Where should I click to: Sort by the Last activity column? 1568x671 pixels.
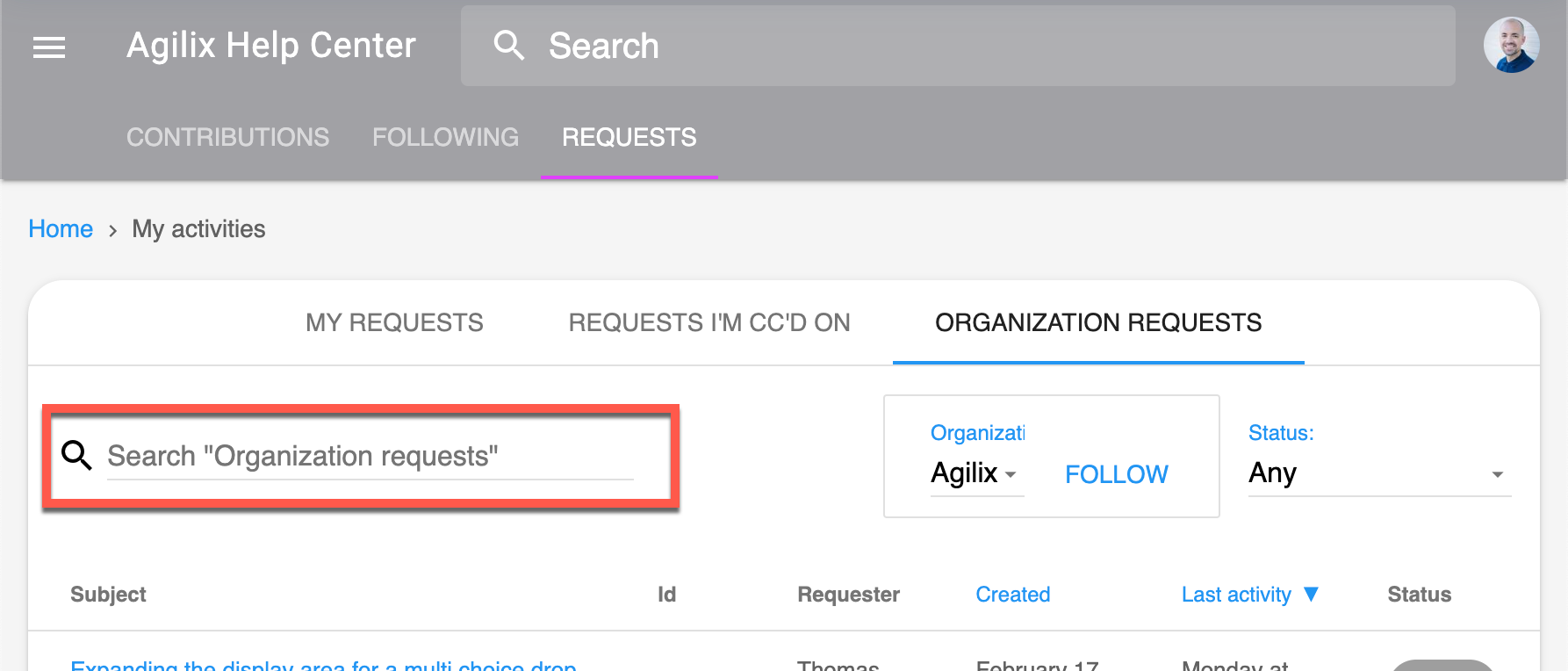click(x=1236, y=595)
